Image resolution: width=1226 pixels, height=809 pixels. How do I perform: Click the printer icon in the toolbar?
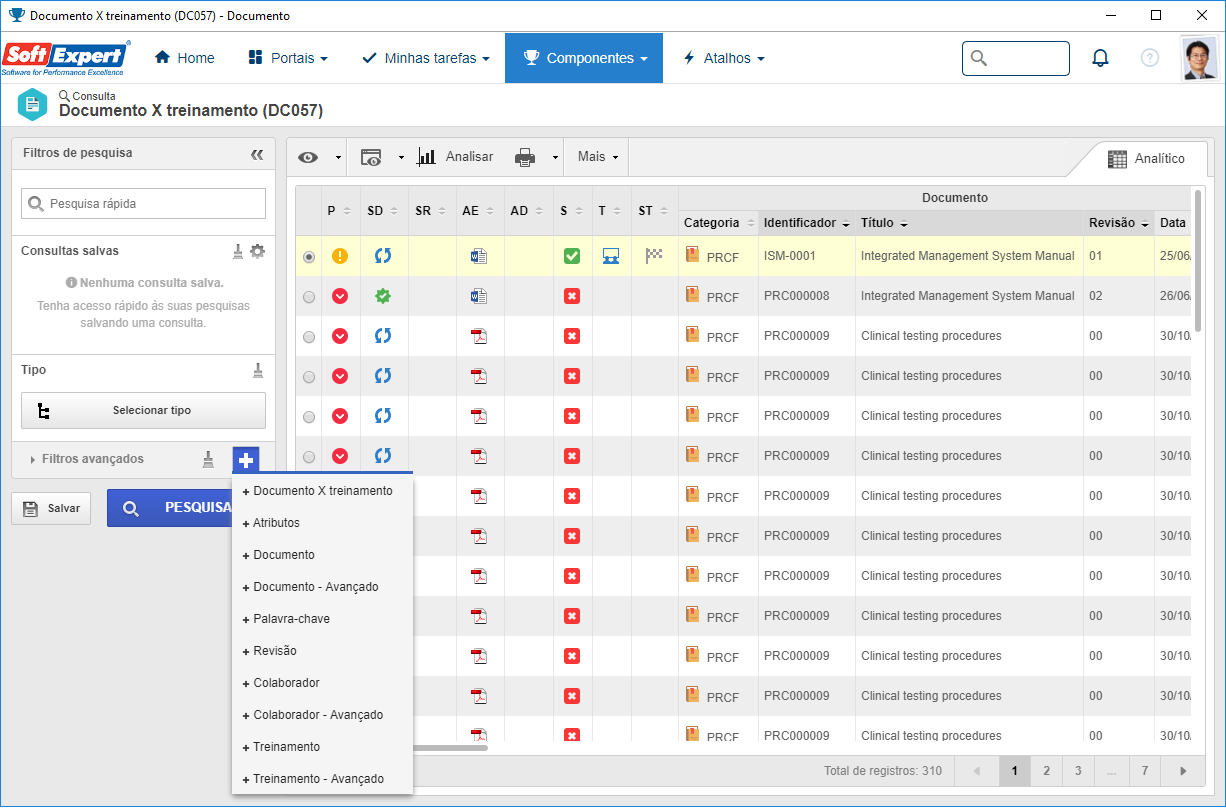pos(525,157)
